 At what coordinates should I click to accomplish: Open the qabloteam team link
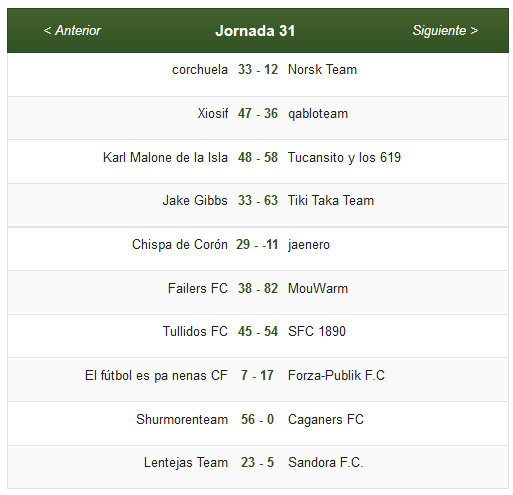(318, 114)
